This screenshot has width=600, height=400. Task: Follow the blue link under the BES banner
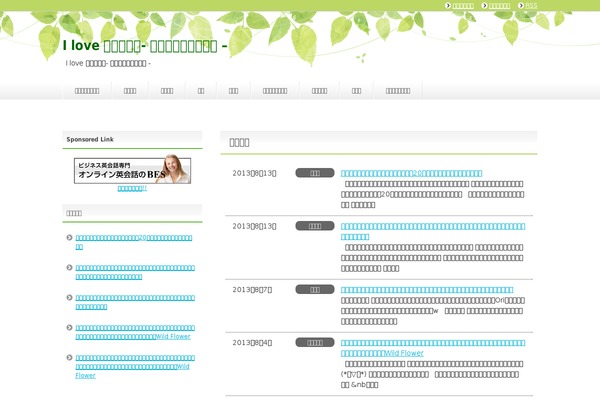(132, 188)
